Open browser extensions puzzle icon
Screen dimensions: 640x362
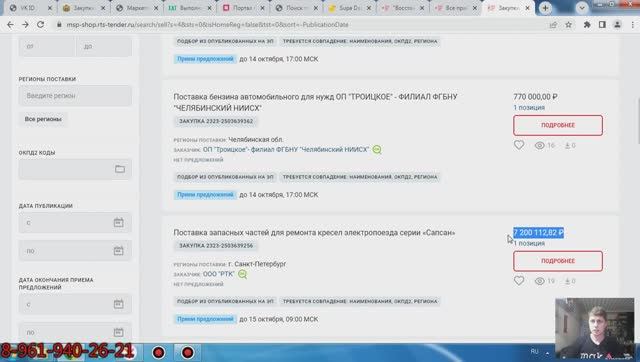pyautogui.click(x=587, y=25)
